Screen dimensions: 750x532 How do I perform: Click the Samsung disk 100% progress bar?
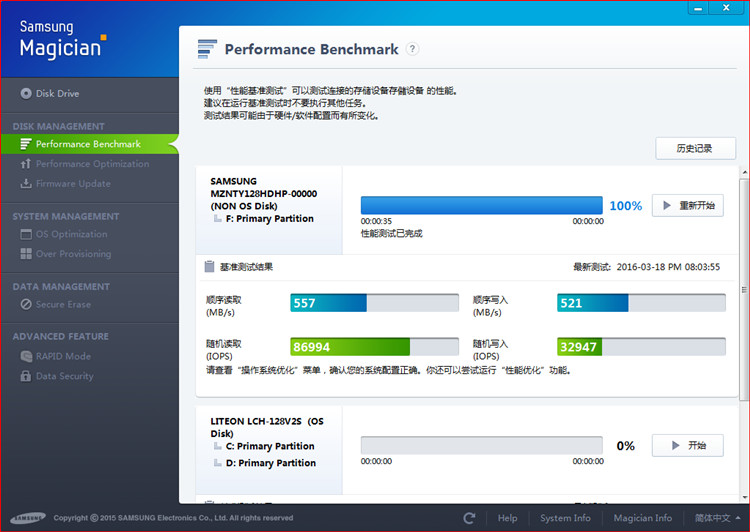pyautogui.click(x=482, y=205)
